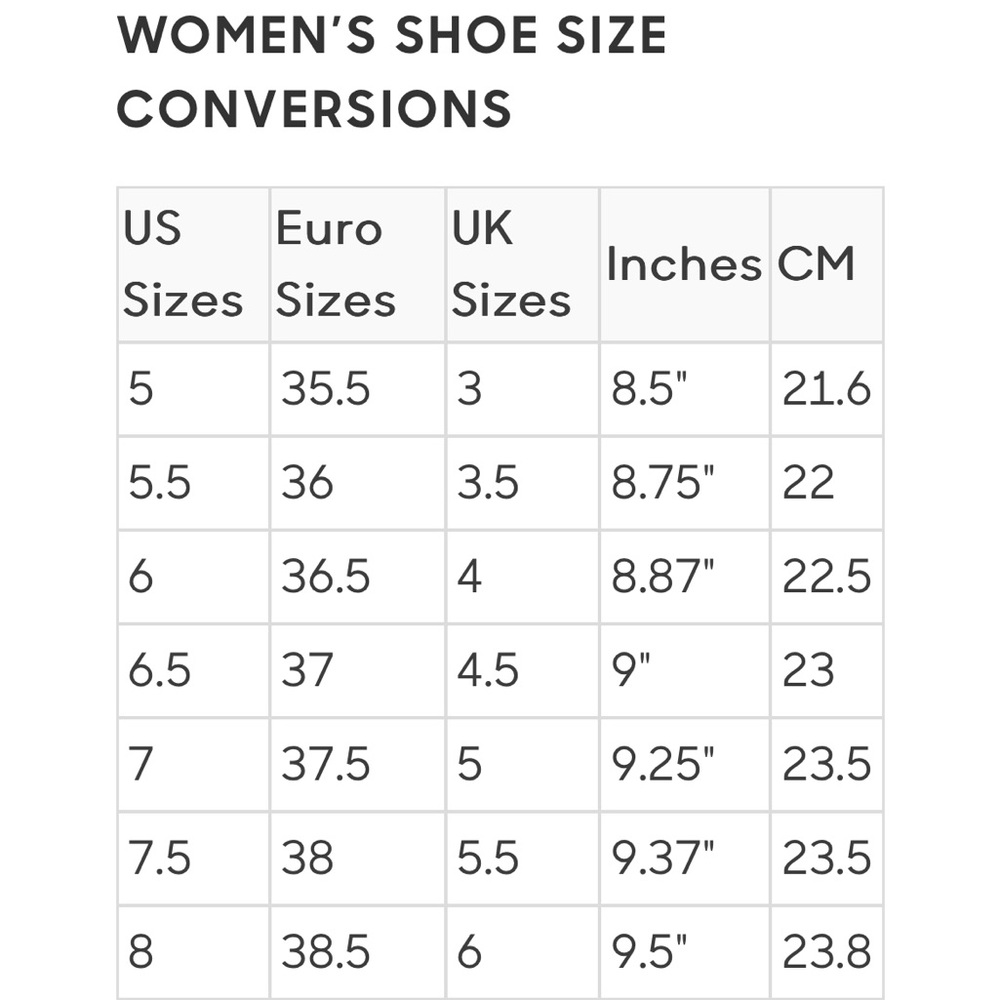Image resolution: width=1000 pixels, height=1000 pixels.
Task: Click the Inches column header
Action: (685, 264)
